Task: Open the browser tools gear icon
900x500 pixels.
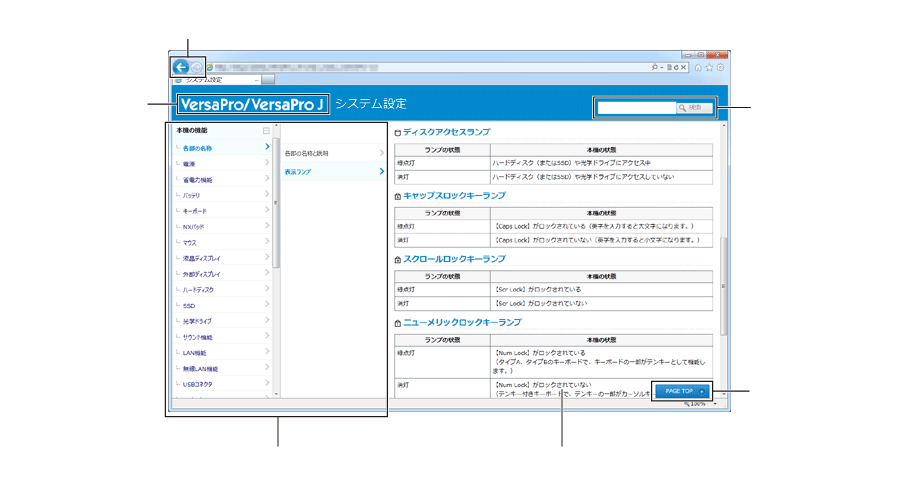Action: [x=719, y=68]
